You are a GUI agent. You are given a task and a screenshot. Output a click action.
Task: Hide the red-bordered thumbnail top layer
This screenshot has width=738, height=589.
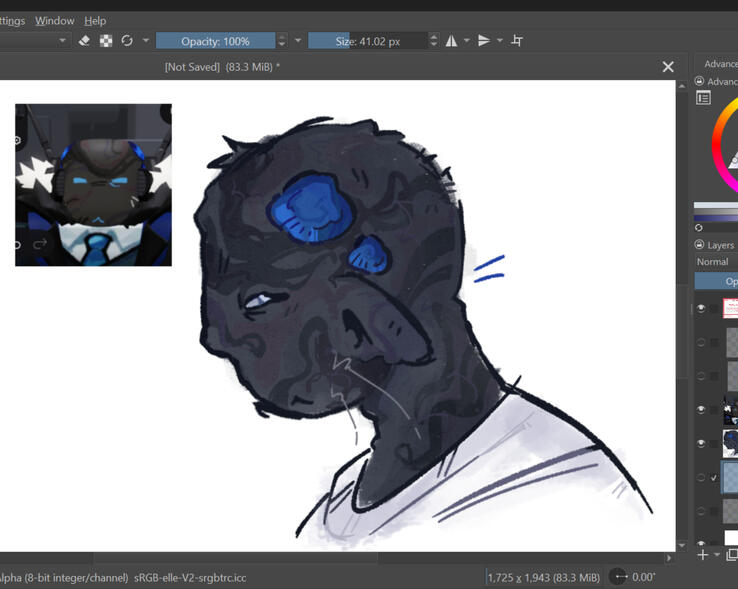click(x=701, y=308)
